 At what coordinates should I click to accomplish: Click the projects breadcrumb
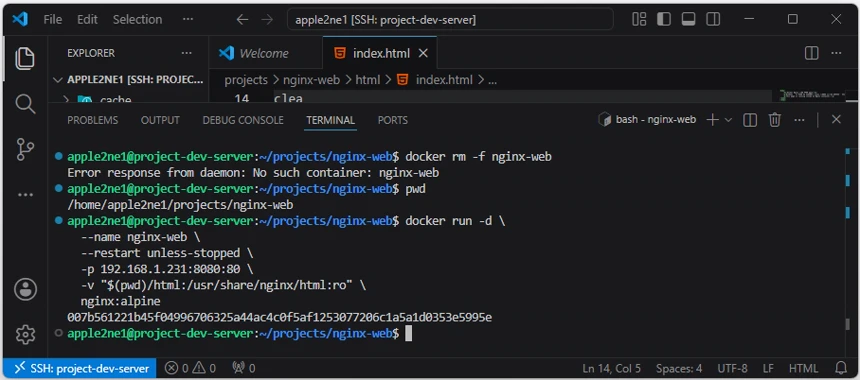click(x=246, y=80)
